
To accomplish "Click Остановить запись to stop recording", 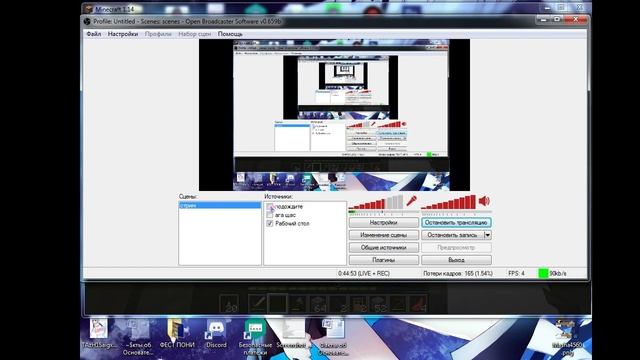I will [452, 235].
